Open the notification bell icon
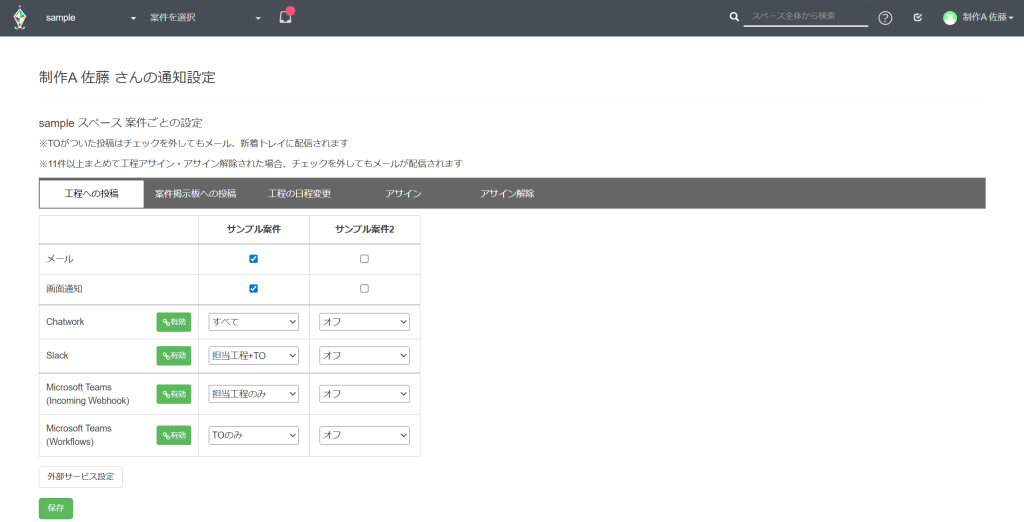The height and width of the screenshot is (522, 1024). click(x=285, y=17)
